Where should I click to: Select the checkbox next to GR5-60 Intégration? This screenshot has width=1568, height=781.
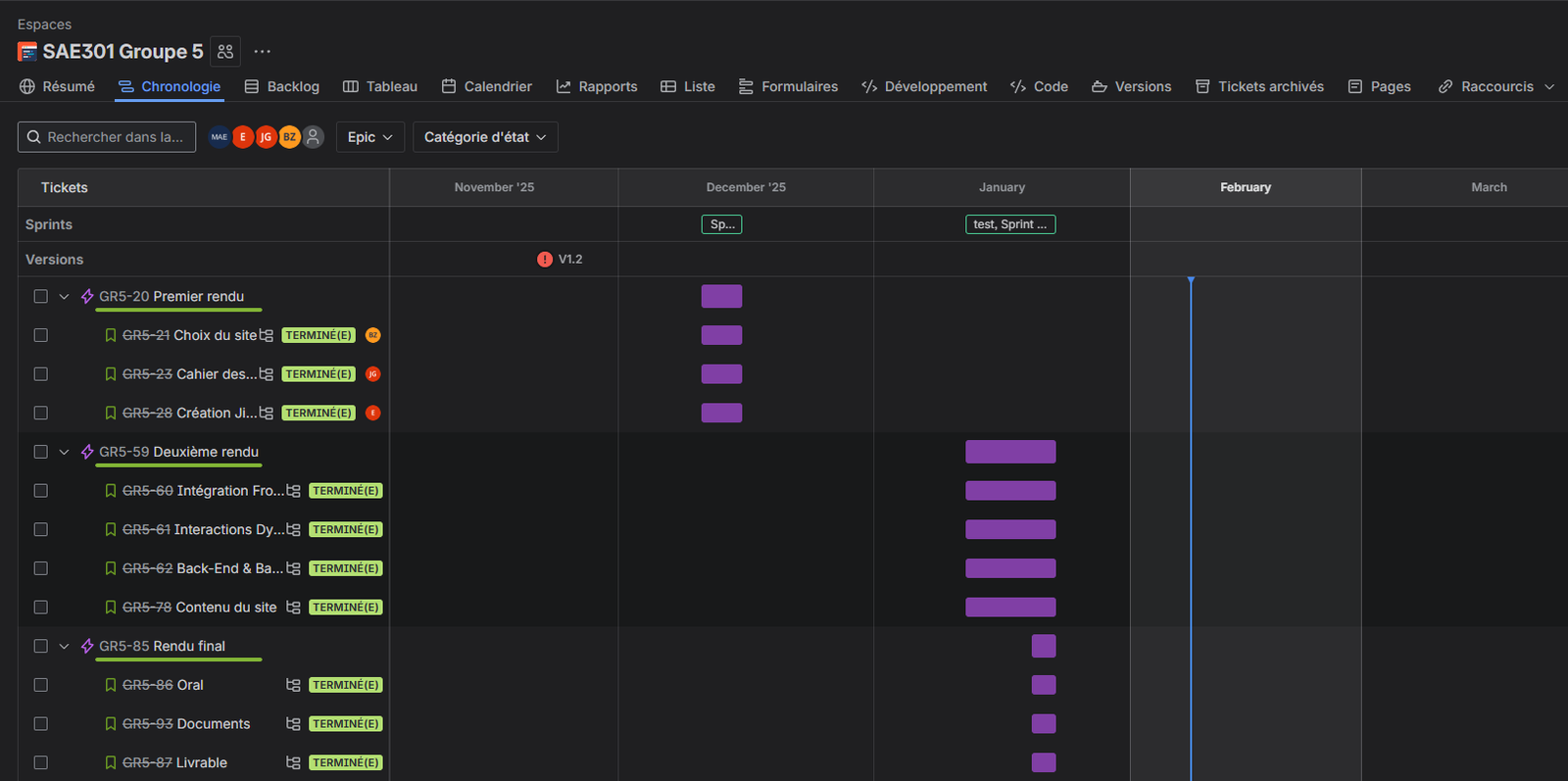(40, 491)
